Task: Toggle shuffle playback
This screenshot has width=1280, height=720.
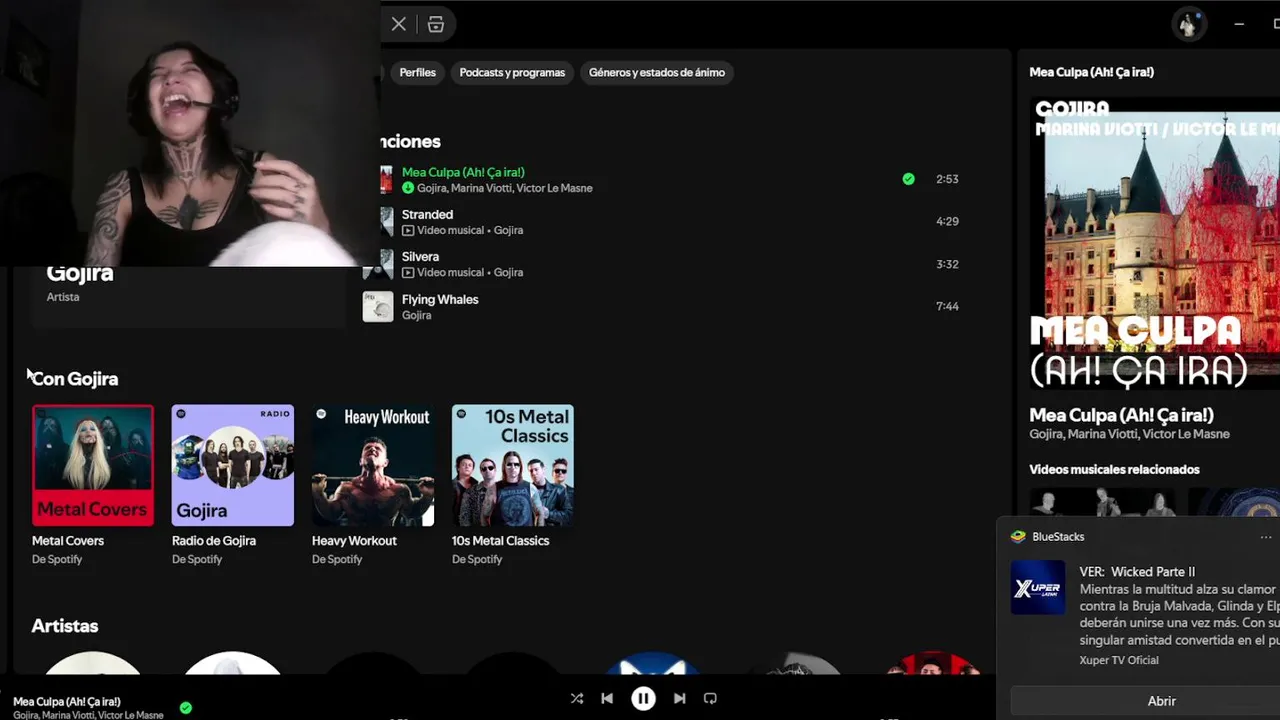Action: coord(577,699)
